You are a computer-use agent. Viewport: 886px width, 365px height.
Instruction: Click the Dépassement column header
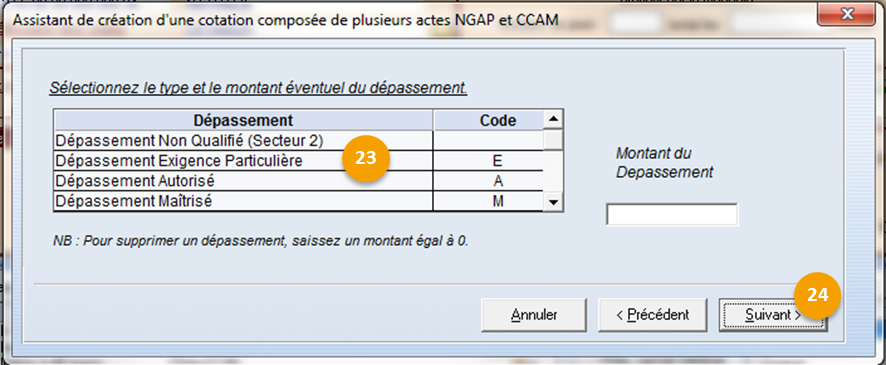point(244,120)
